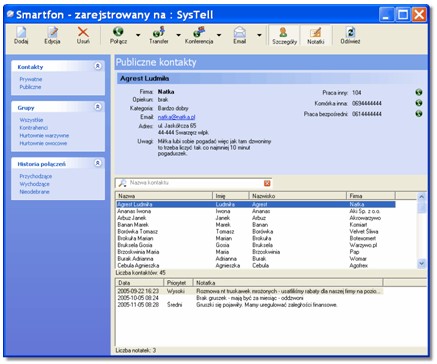This screenshot has width=437, height=364.
Task: Click the Połącz globe icon
Action: tap(118, 32)
